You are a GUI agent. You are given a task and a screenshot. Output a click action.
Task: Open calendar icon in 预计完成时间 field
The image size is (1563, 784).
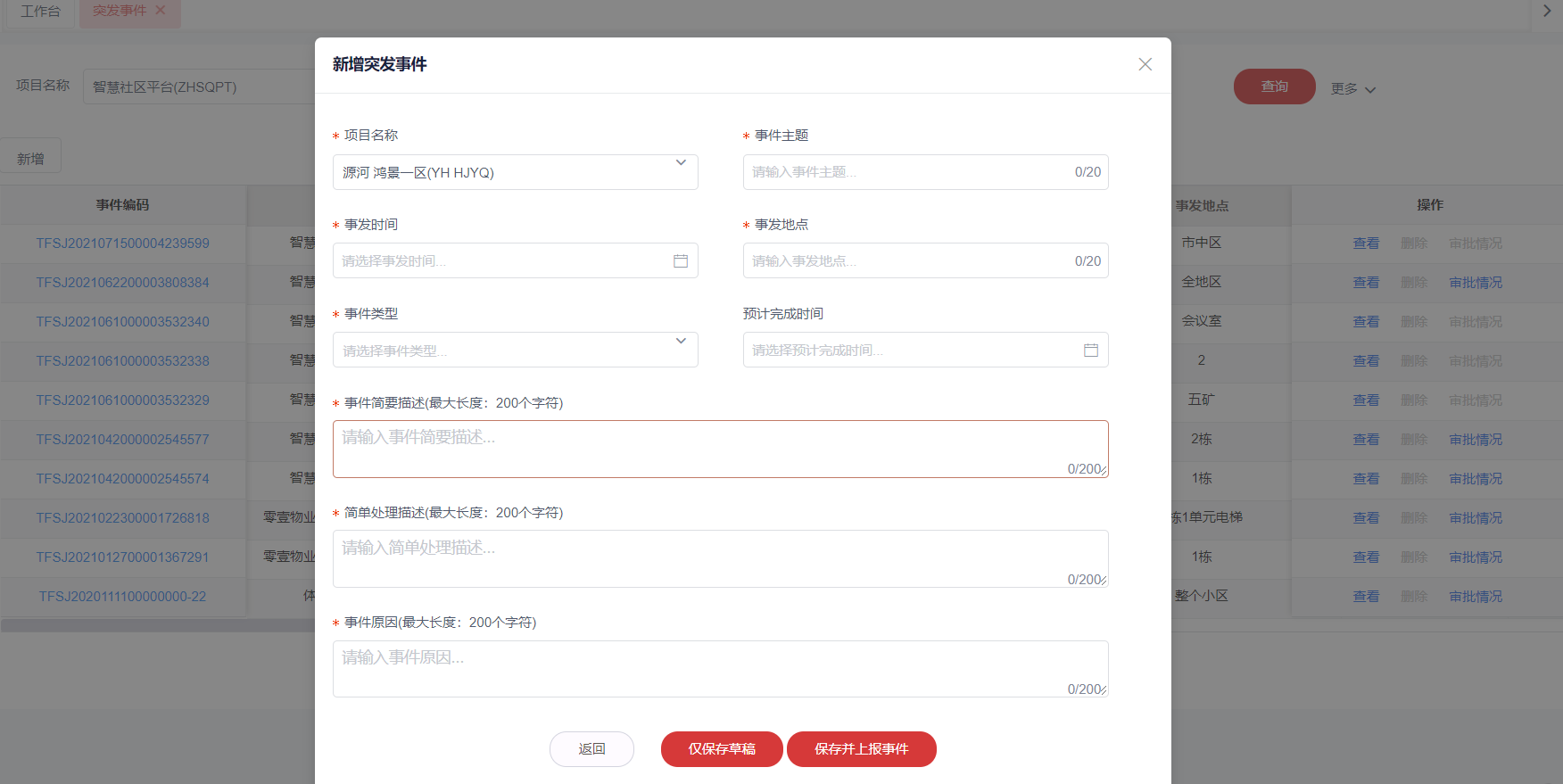[x=1091, y=351]
